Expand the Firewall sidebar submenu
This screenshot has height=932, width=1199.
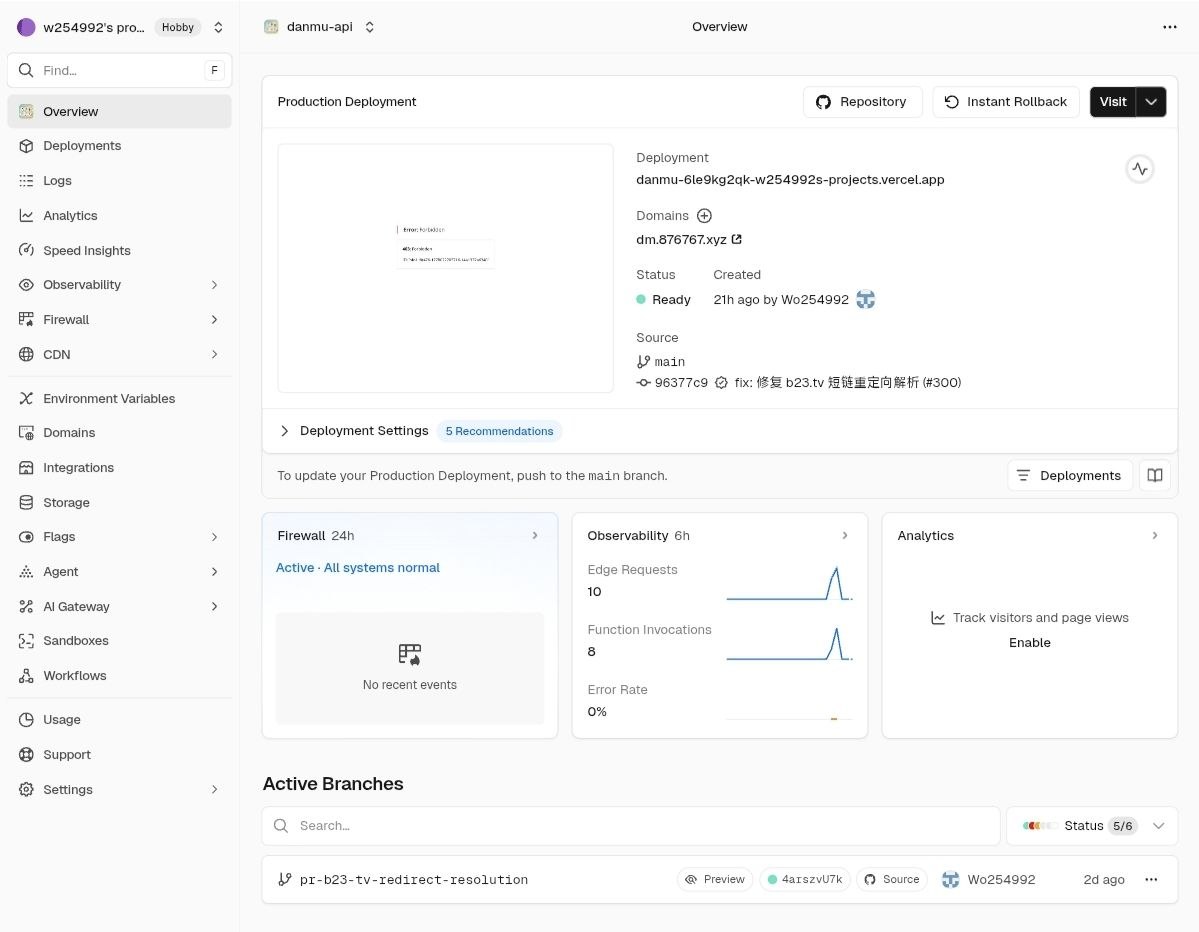(214, 320)
